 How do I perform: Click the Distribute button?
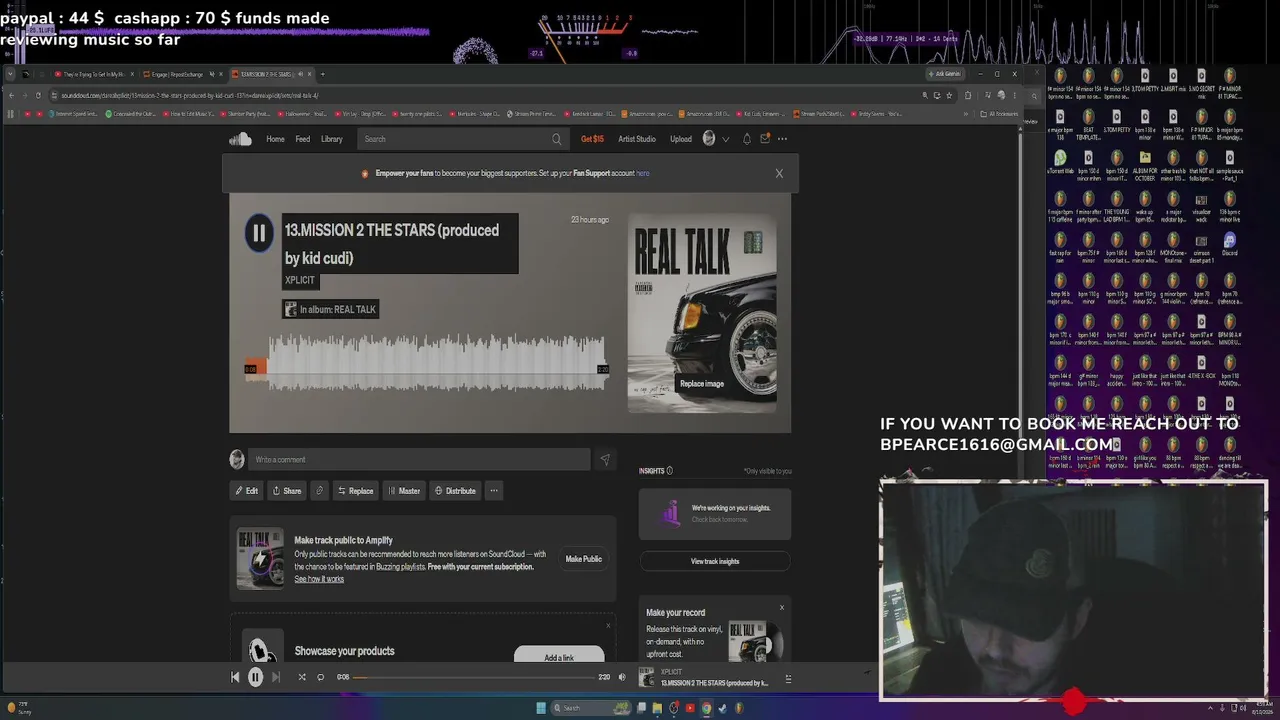[x=455, y=491]
